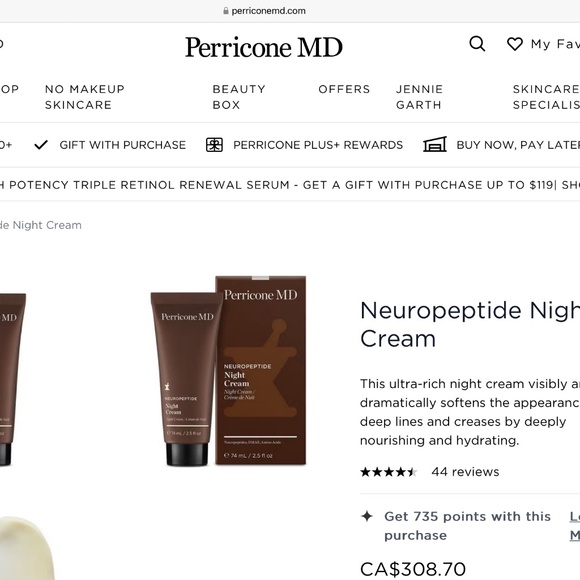580x580 pixels.
Task: Click the perriconemd.com address bar
Action: [264, 11]
